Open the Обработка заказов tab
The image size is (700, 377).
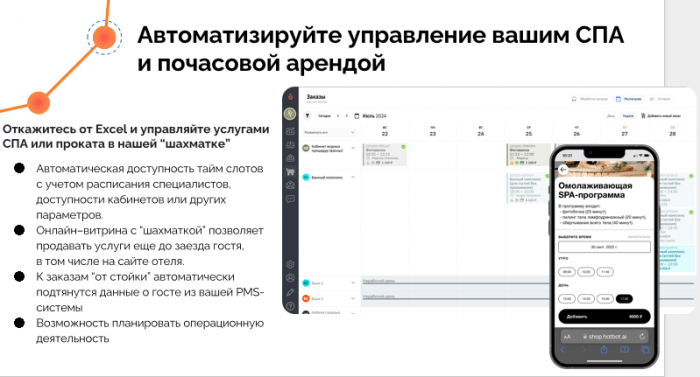coord(590,99)
